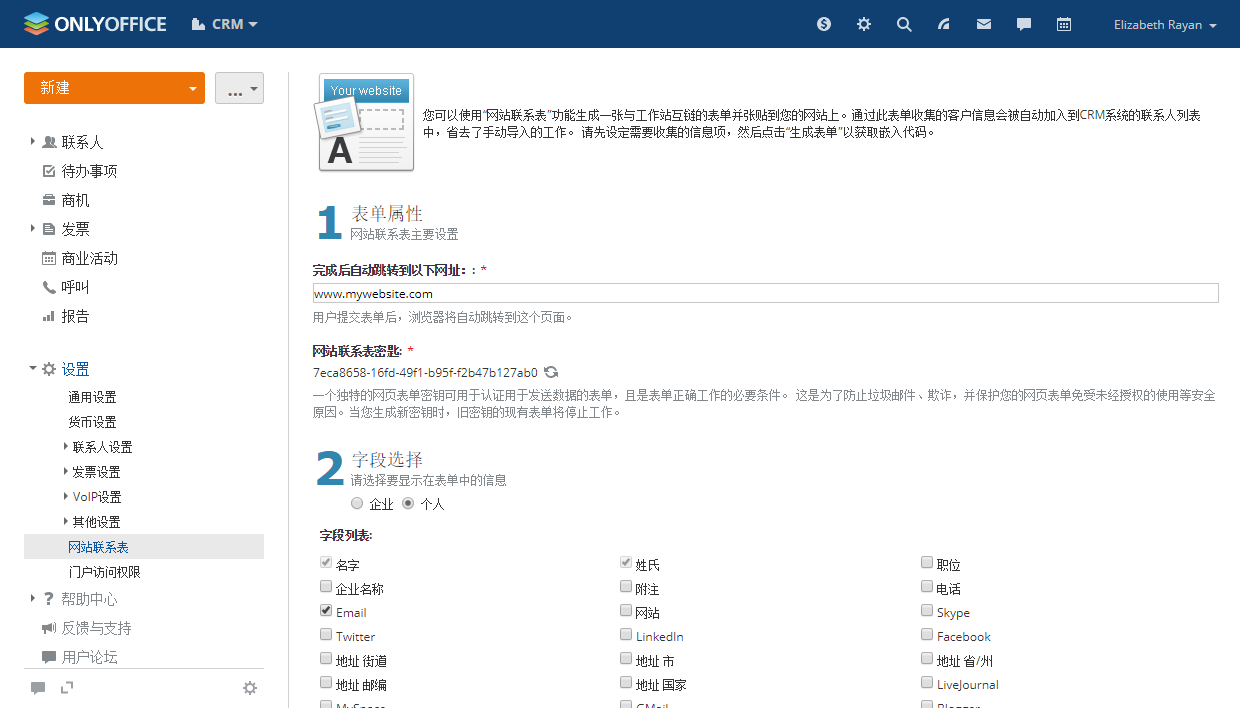
Task: Click the search magnifier icon
Action: coord(904,24)
